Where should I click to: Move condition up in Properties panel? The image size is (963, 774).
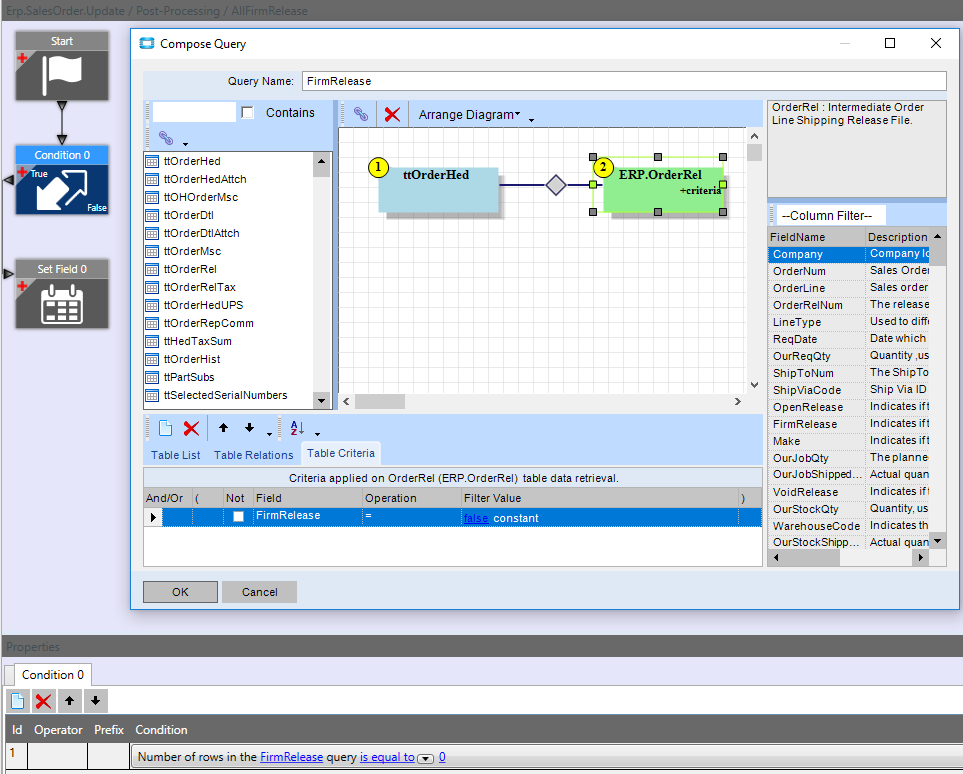[x=69, y=701]
